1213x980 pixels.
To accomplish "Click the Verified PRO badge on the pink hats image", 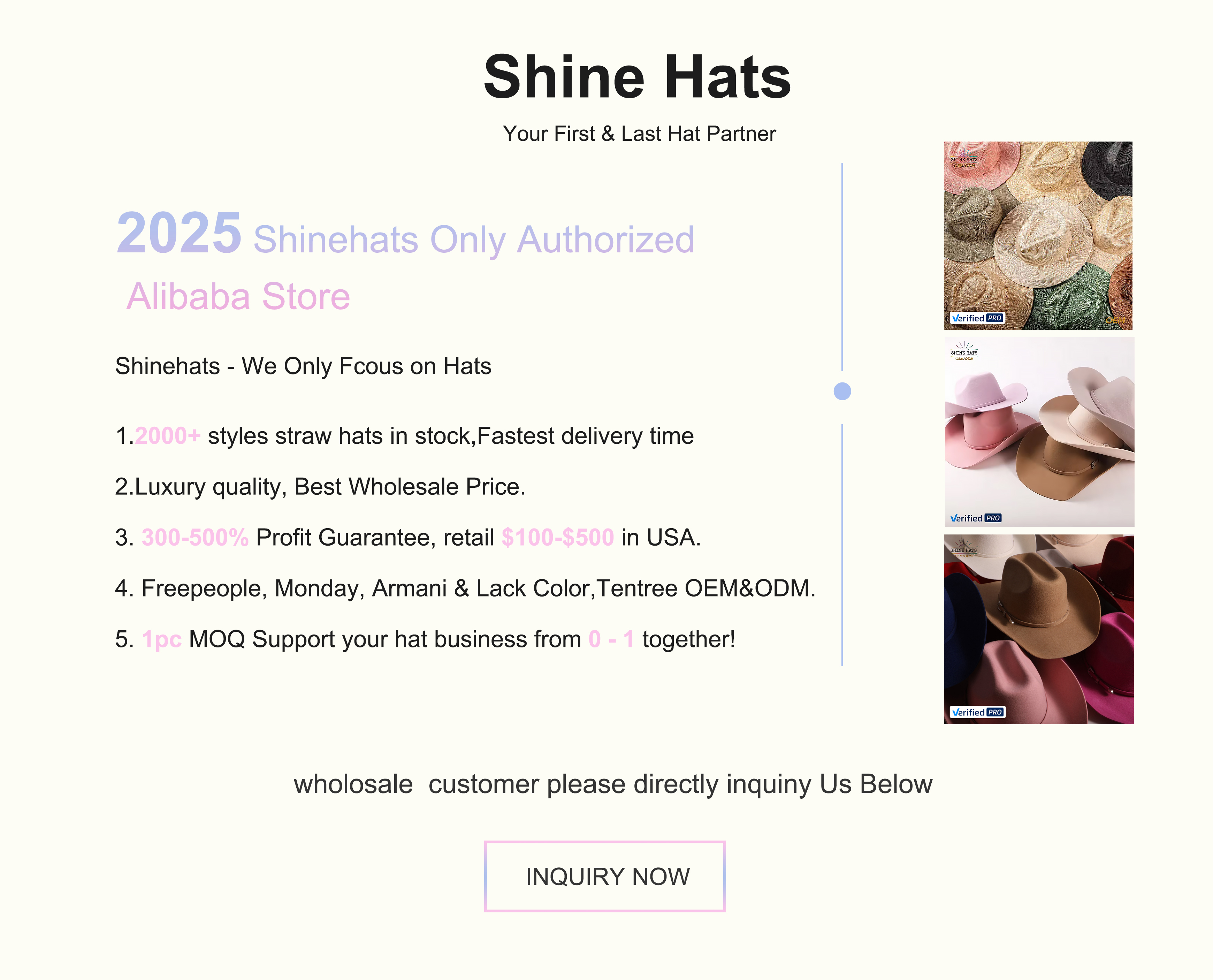I will click(x=976, y=518).
